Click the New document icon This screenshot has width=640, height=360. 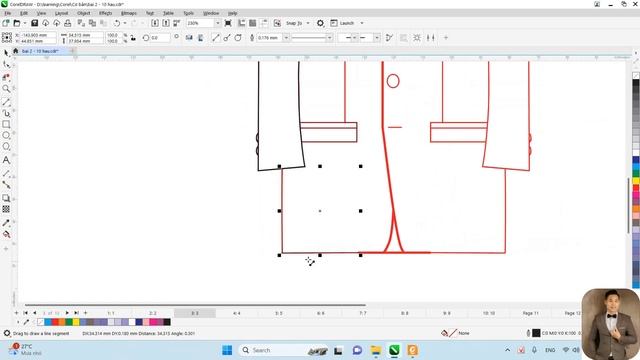[6, 23]
